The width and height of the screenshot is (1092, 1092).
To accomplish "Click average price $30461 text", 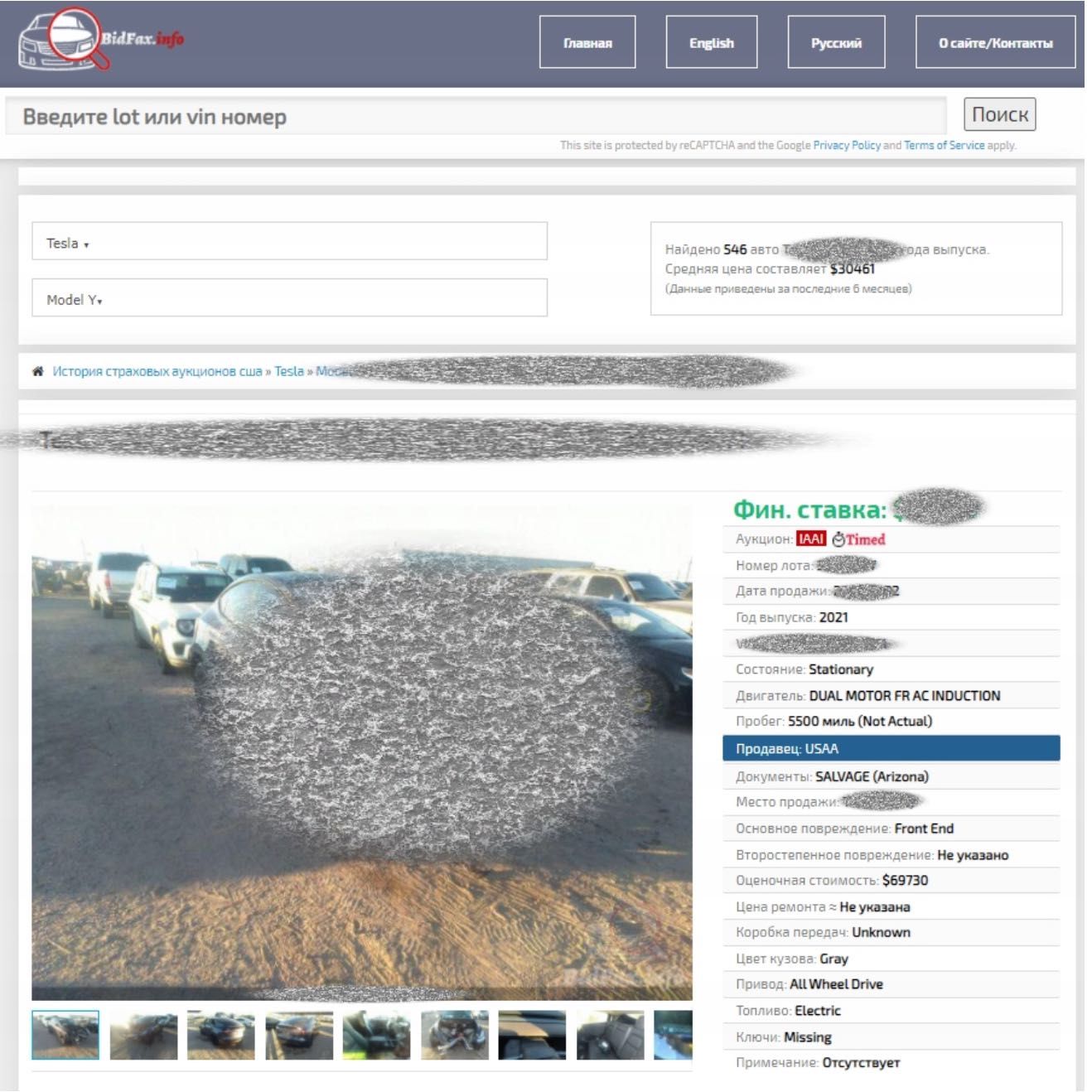I will tap(852, 268).
